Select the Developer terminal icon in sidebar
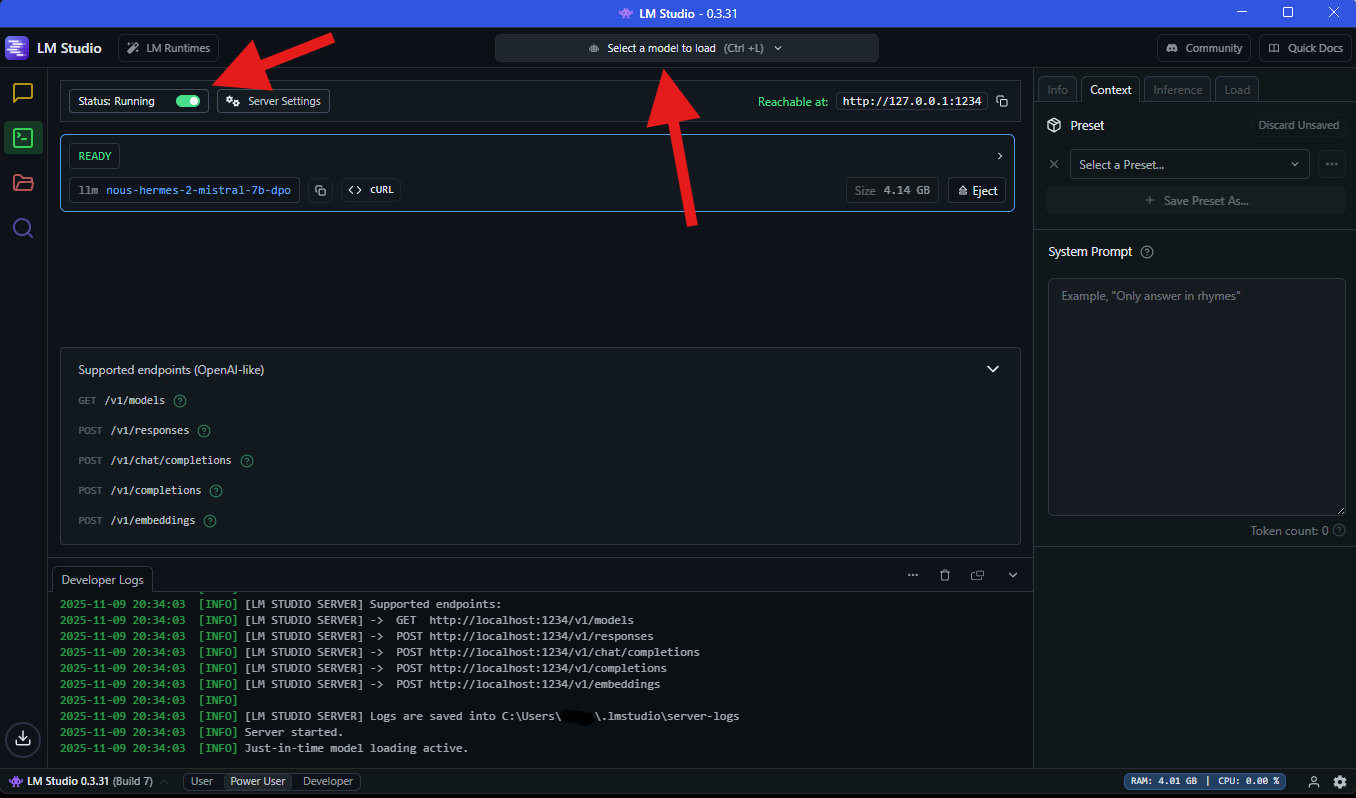Viewport: 1356px width, 798px height. (23, 138)
